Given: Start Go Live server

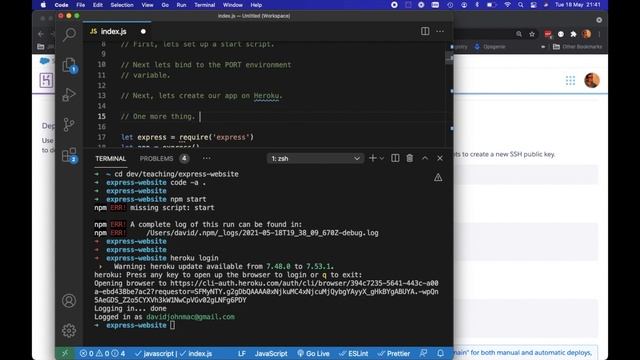Looking at the screenshot, I should (x=313, y=353).
